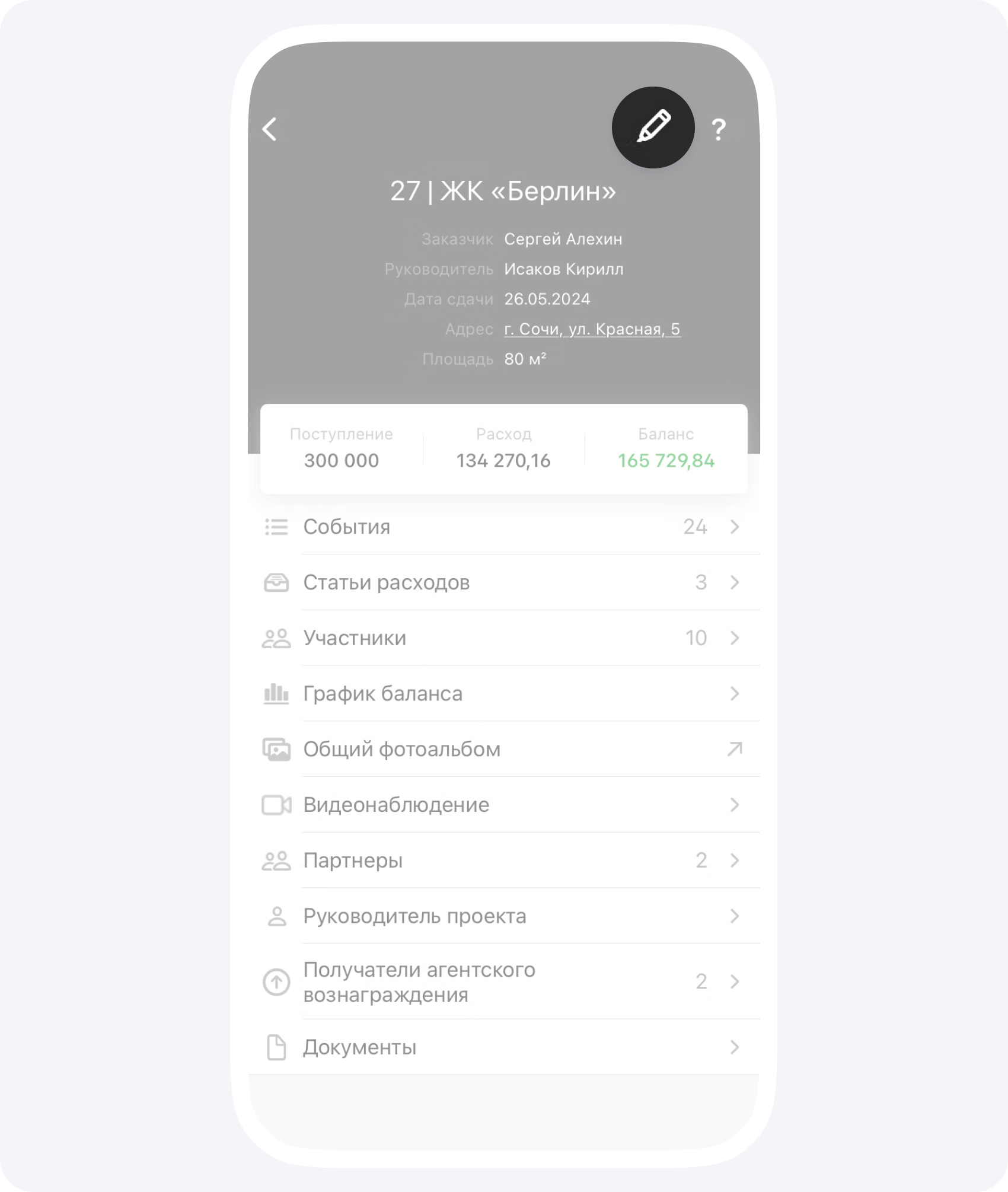The height and width of the screenshot is (1192, 1008).
Task: Open the Руководитель проекта menu row
Action: [x=504, y=916]
